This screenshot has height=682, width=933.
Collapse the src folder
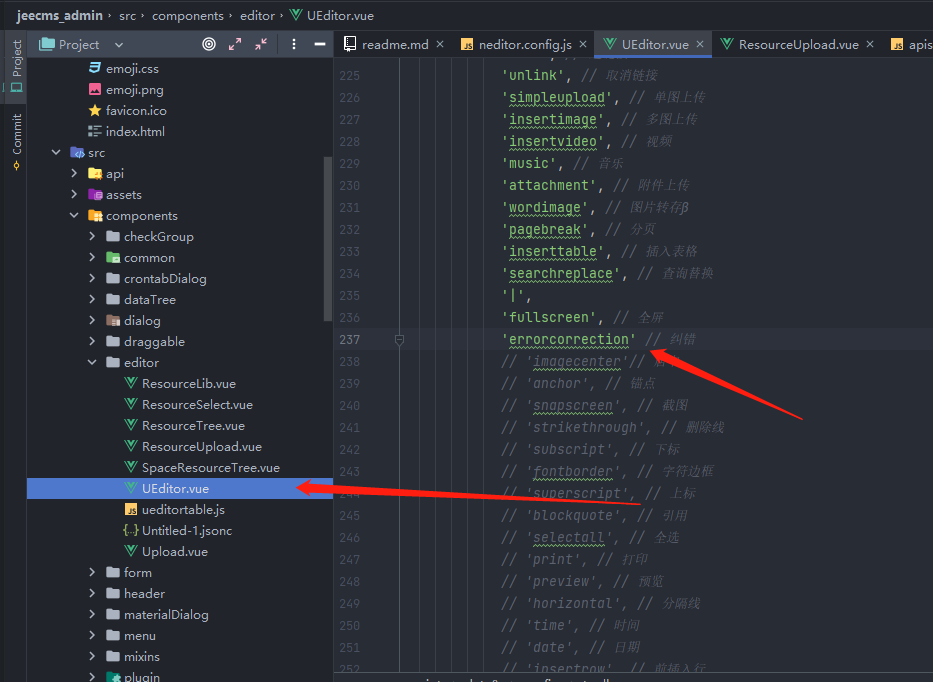point(56,153)
